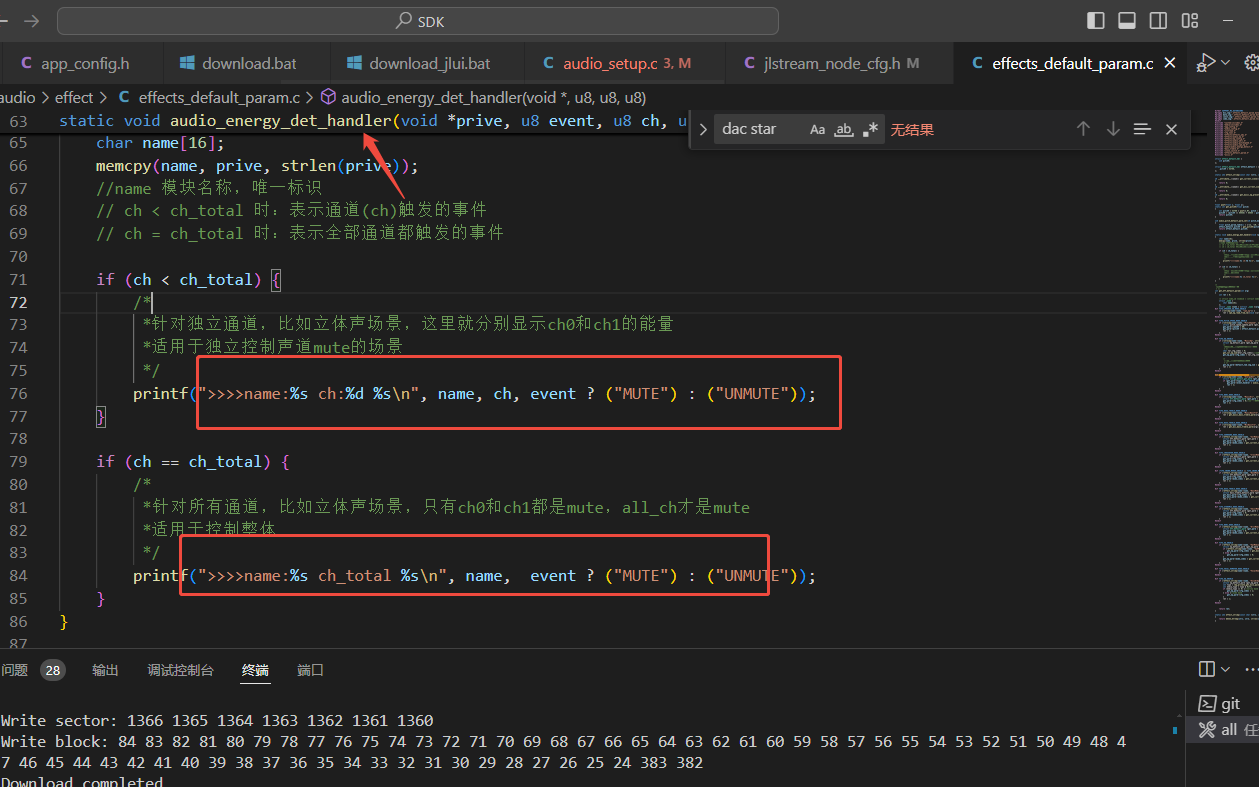Split the terminal panel
1259x787 pixels.
click(1207, 669)
